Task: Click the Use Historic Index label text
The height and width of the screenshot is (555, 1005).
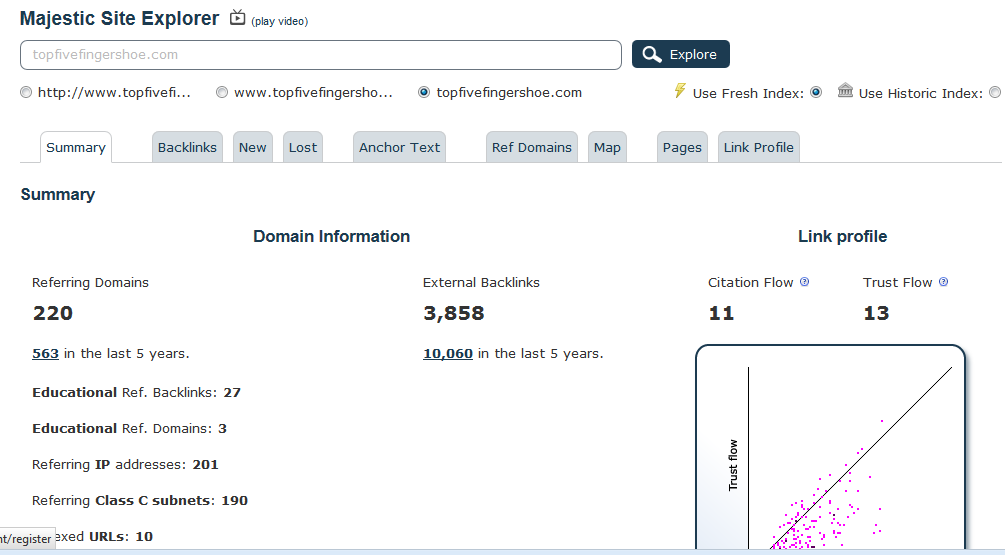Action: pos(920,94)
